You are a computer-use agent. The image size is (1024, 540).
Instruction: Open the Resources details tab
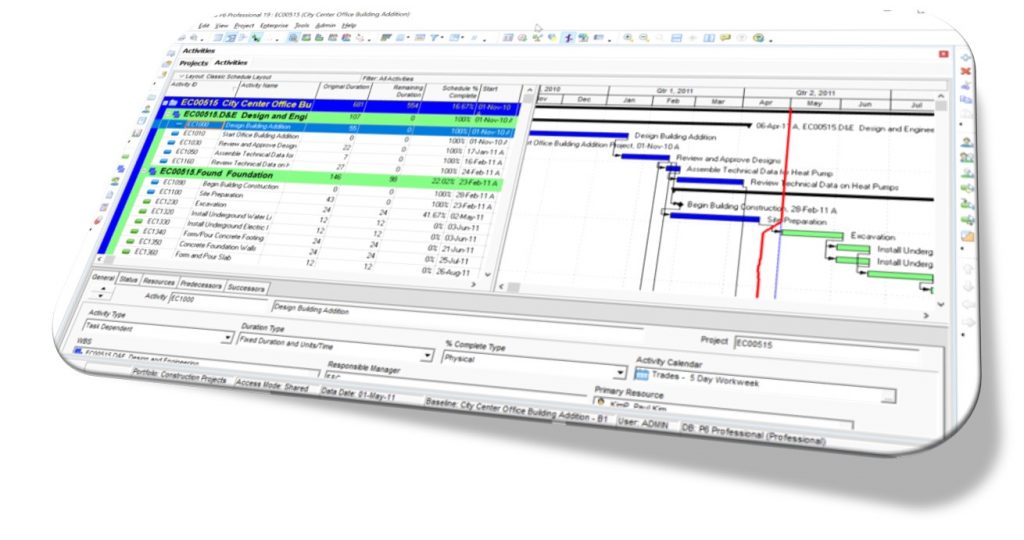(x=159, y=282)
